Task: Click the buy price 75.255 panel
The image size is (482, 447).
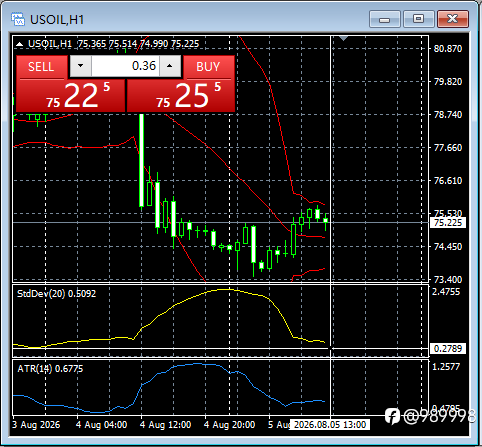Action: pyautogui.click(x=181, y=96)
